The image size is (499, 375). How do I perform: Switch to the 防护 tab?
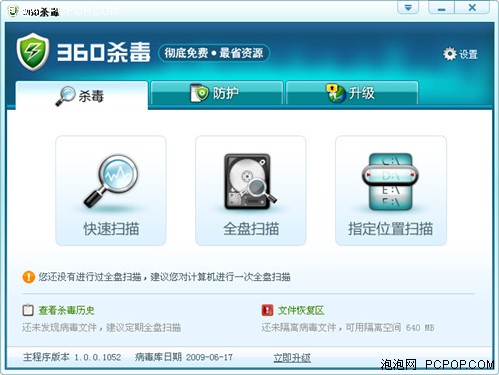[x=217, y=93]
